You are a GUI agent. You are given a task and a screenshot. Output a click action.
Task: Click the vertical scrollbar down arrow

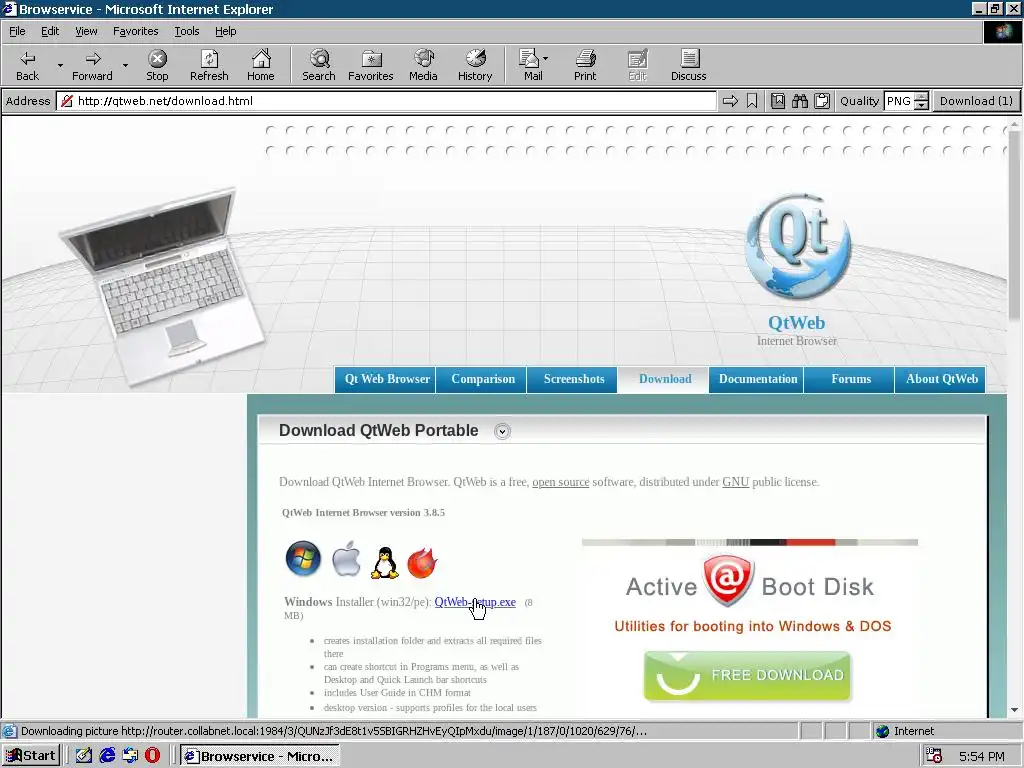point(1014,710)
